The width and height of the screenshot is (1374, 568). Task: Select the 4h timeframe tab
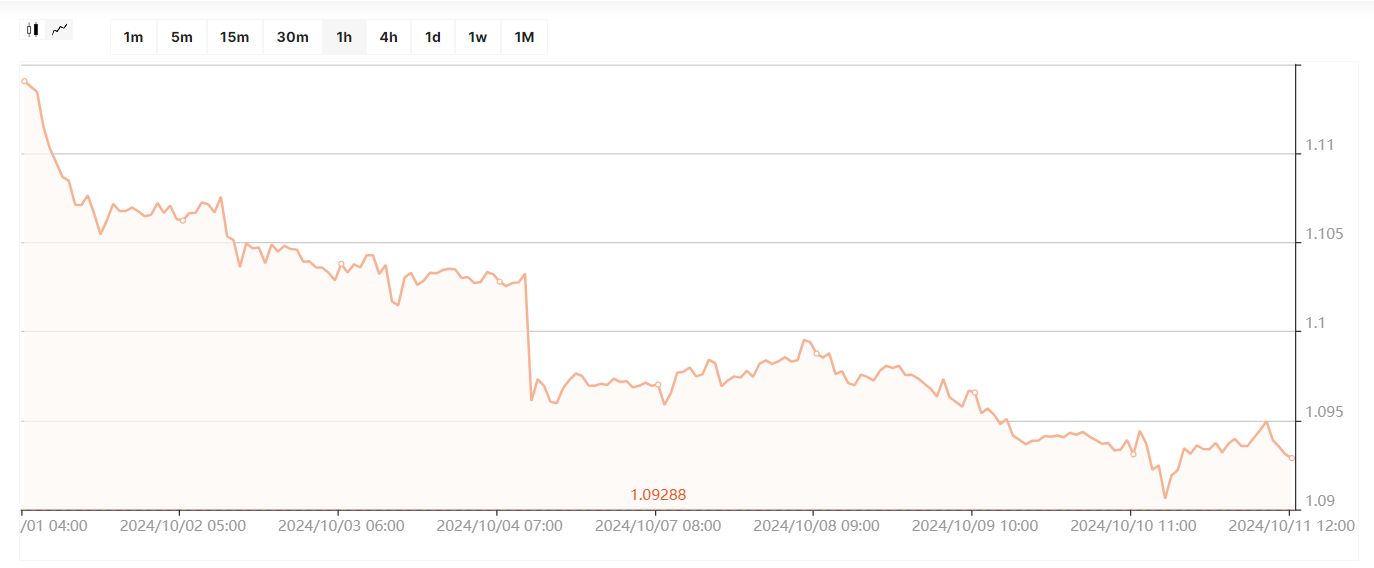click(388, 37)
